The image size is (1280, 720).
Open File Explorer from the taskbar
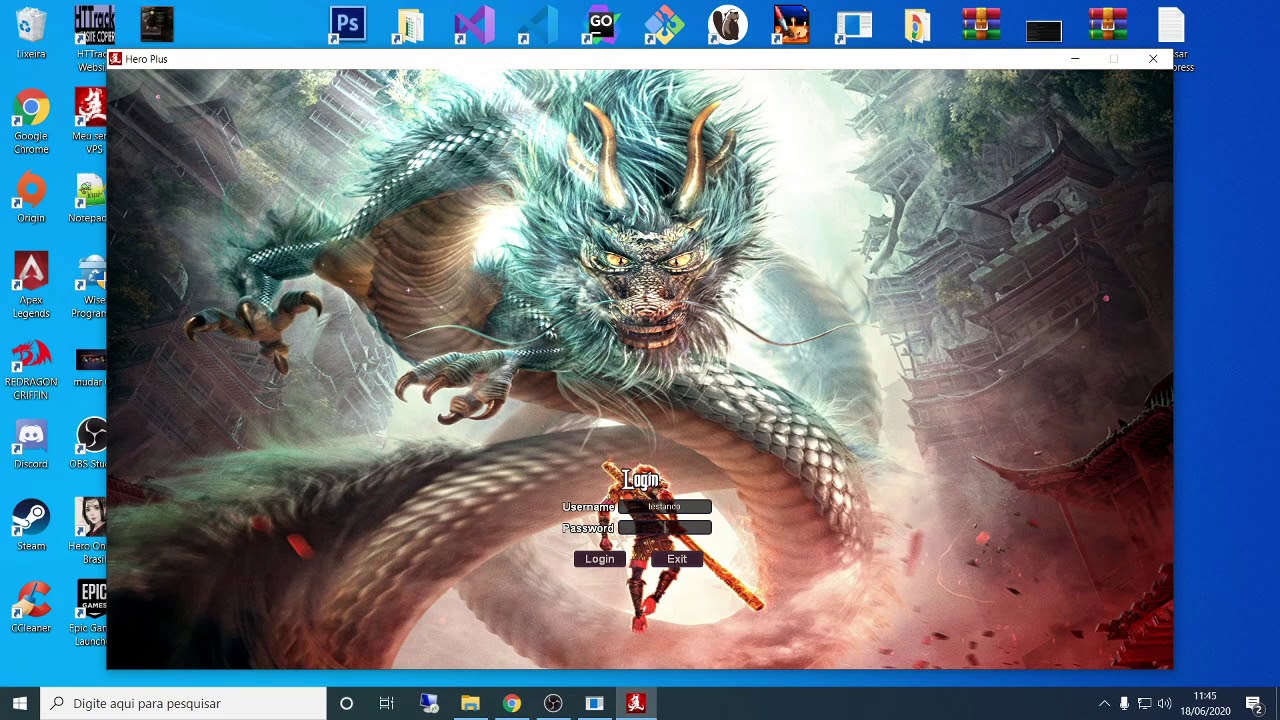click(x=470, y=703)
